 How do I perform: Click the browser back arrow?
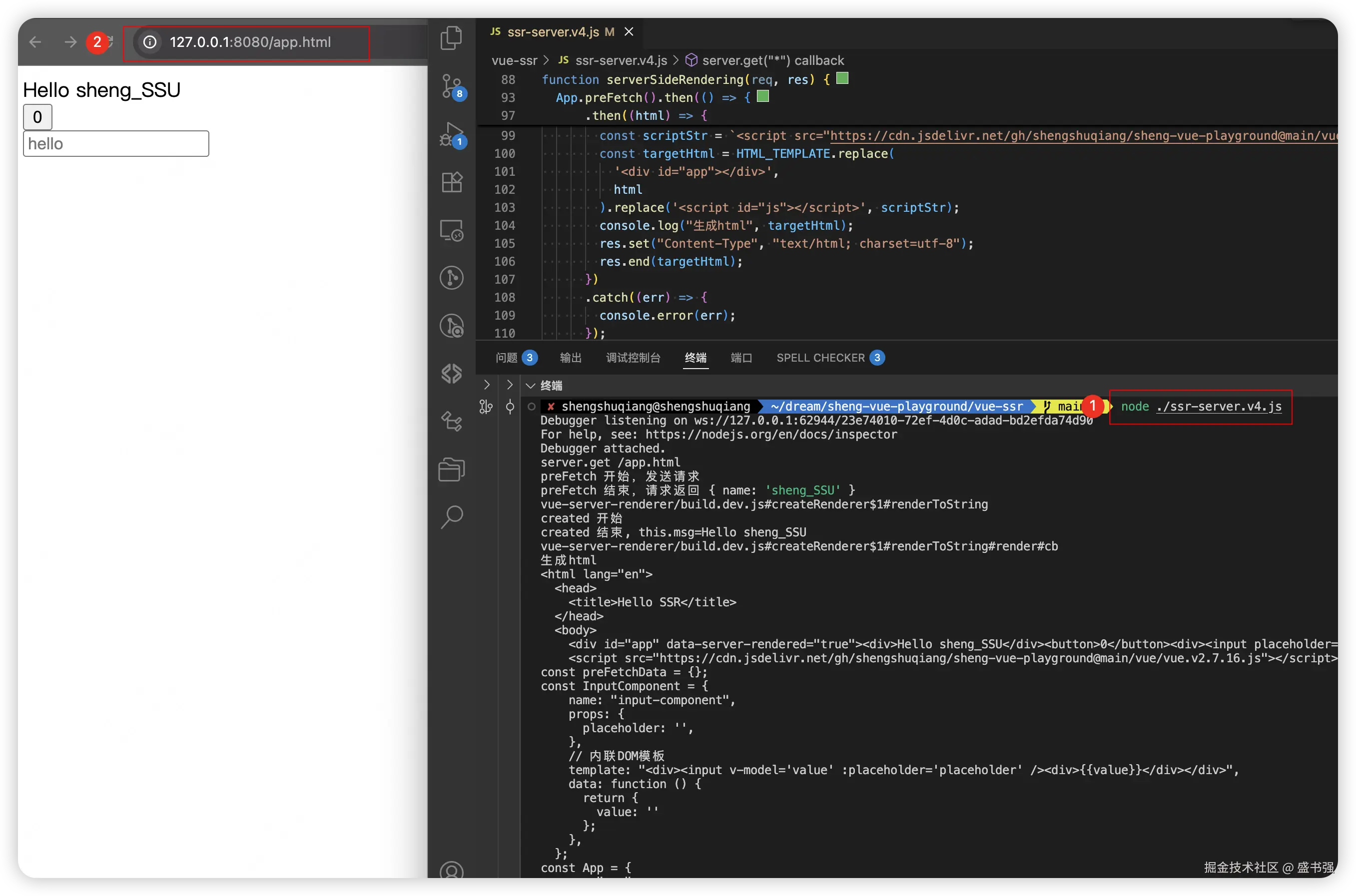tap(35, 42)
